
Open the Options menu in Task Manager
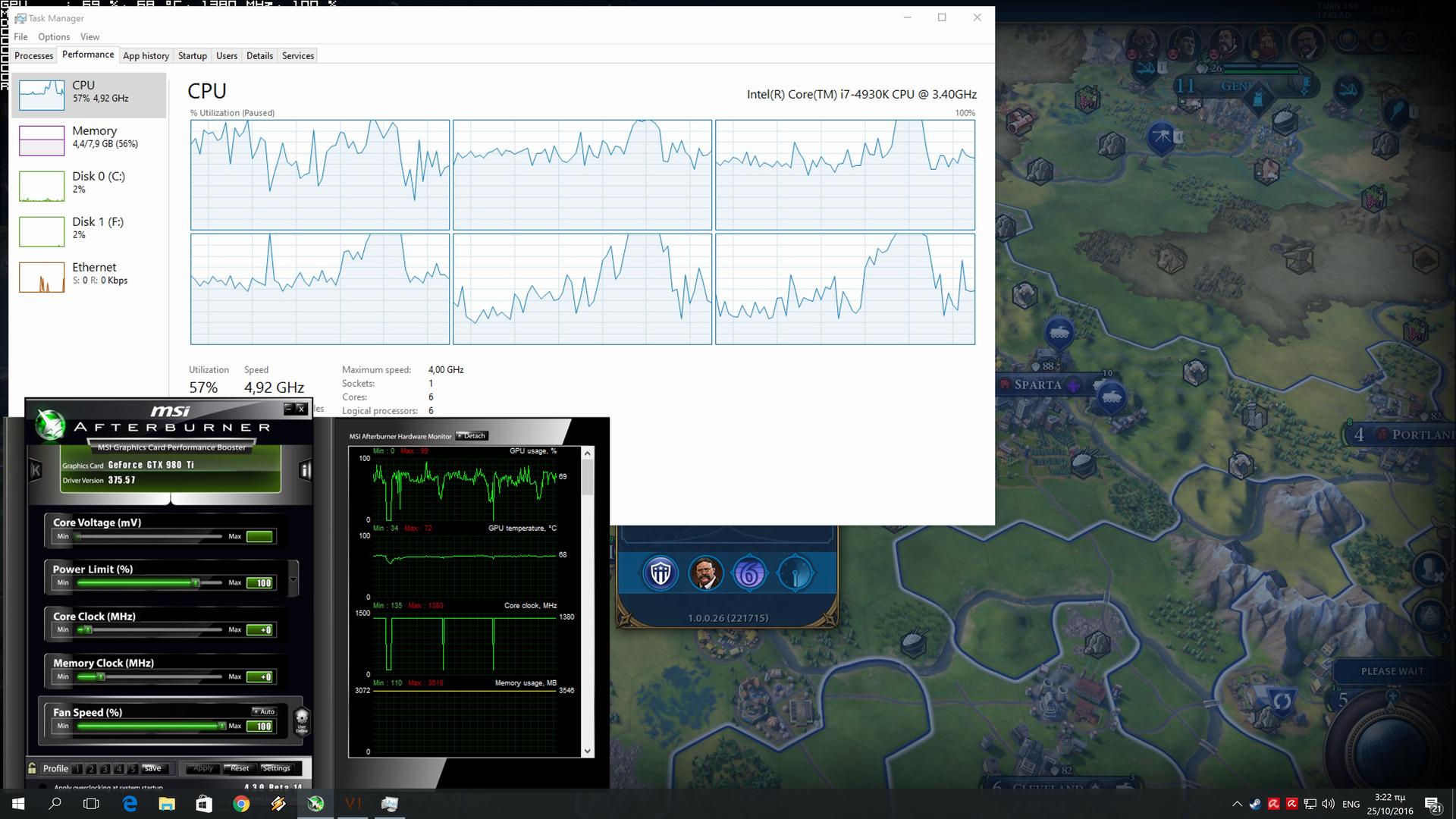coord(54,36)
